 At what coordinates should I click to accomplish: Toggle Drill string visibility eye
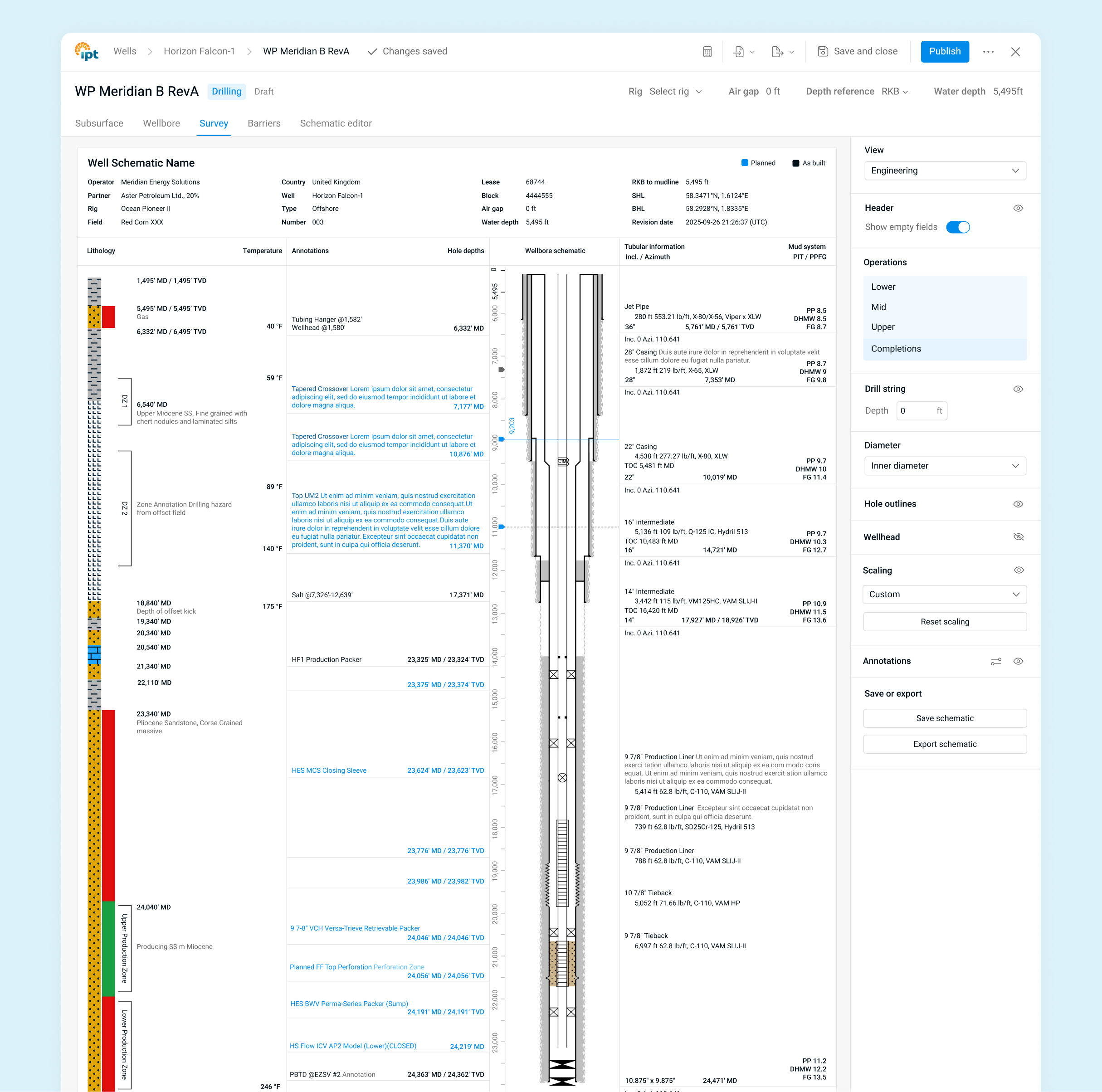[1018, 389]
